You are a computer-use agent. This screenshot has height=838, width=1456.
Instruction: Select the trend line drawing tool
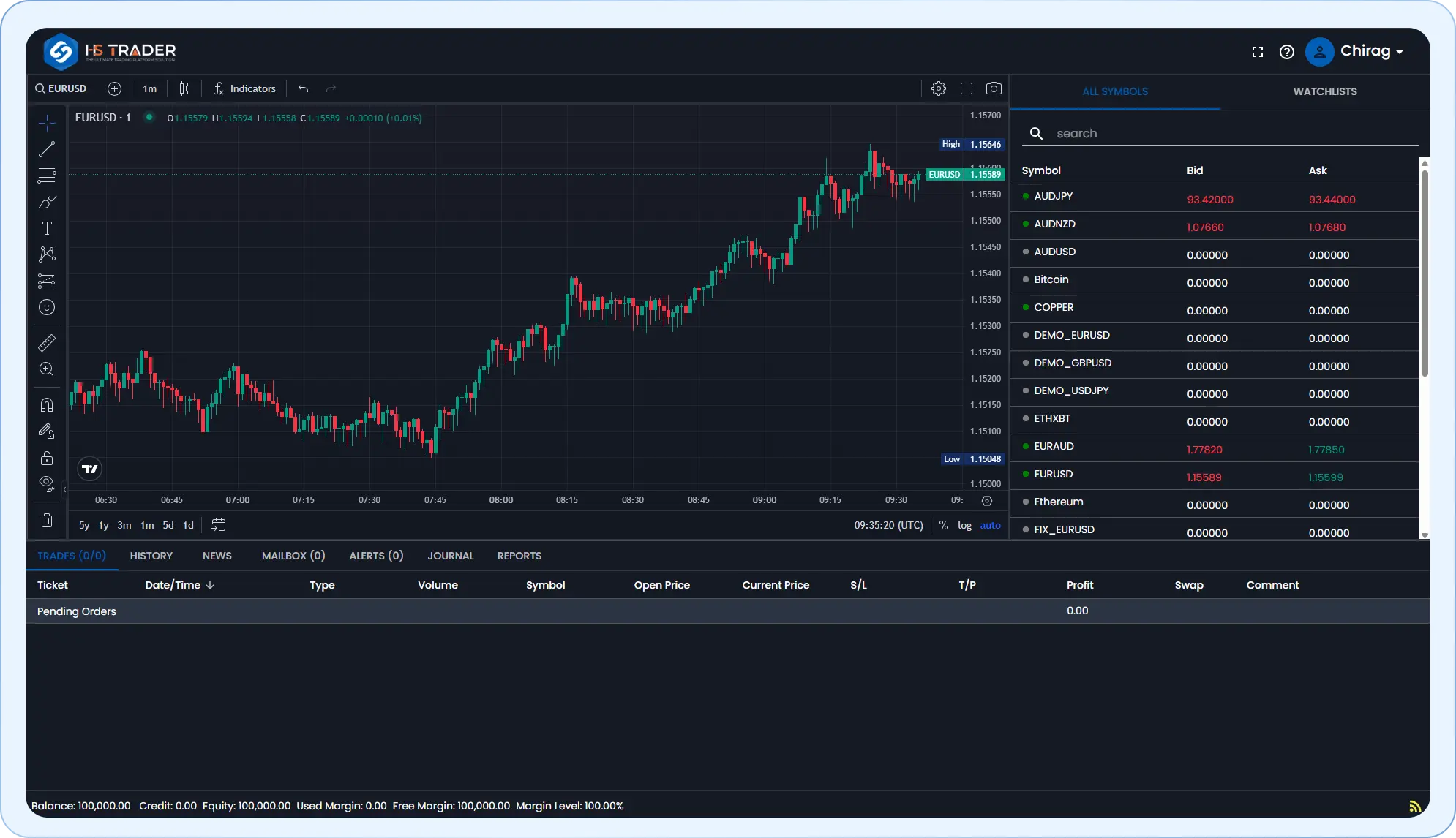[x=47, y=149]
